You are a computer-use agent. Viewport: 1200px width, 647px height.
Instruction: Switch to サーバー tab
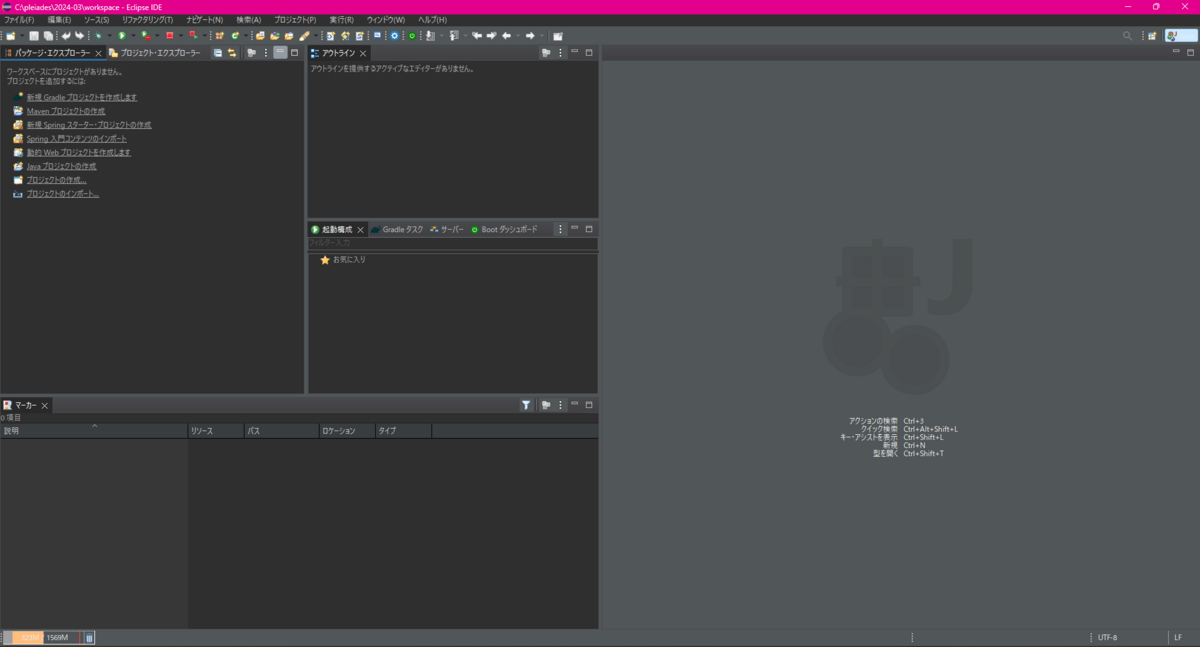pyautogui.click(x=447, y=229)
